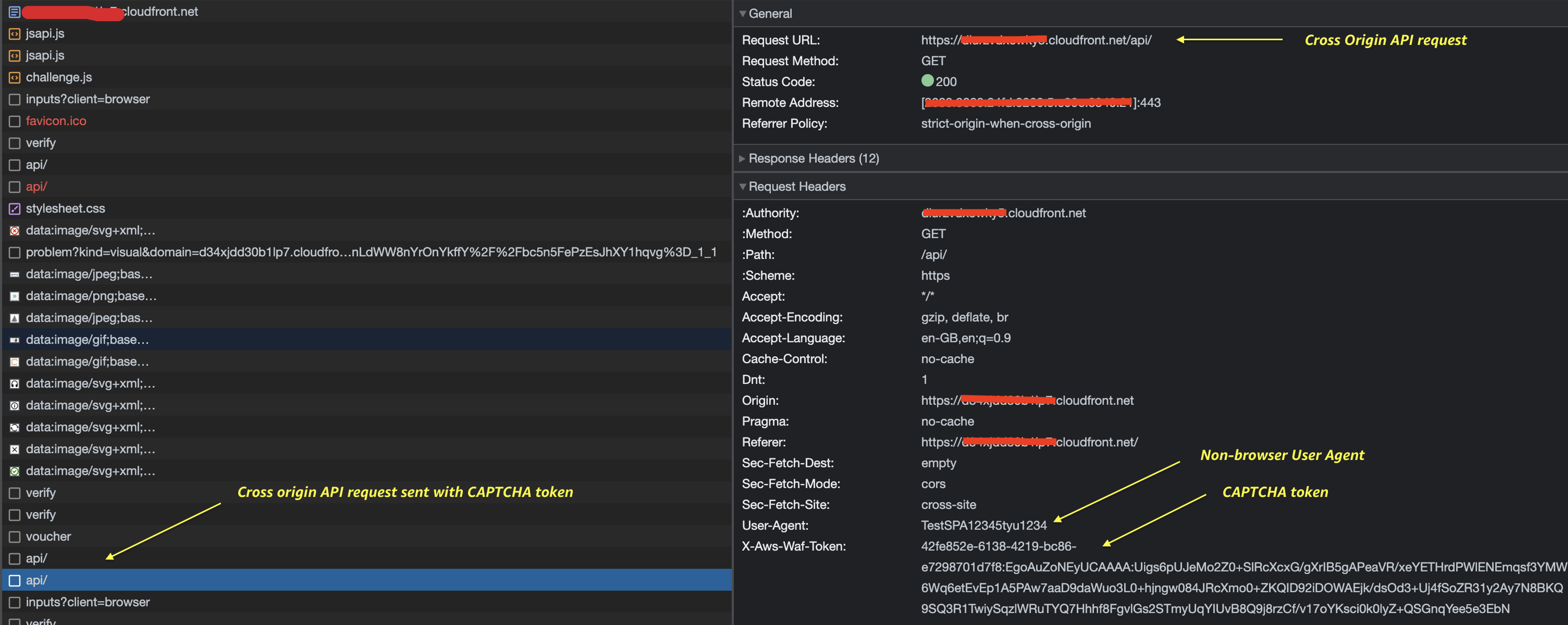Click the green icon of last data:image/svg+xml row
The width and height of the screenshot is (1568, 625).
(14, 471)
